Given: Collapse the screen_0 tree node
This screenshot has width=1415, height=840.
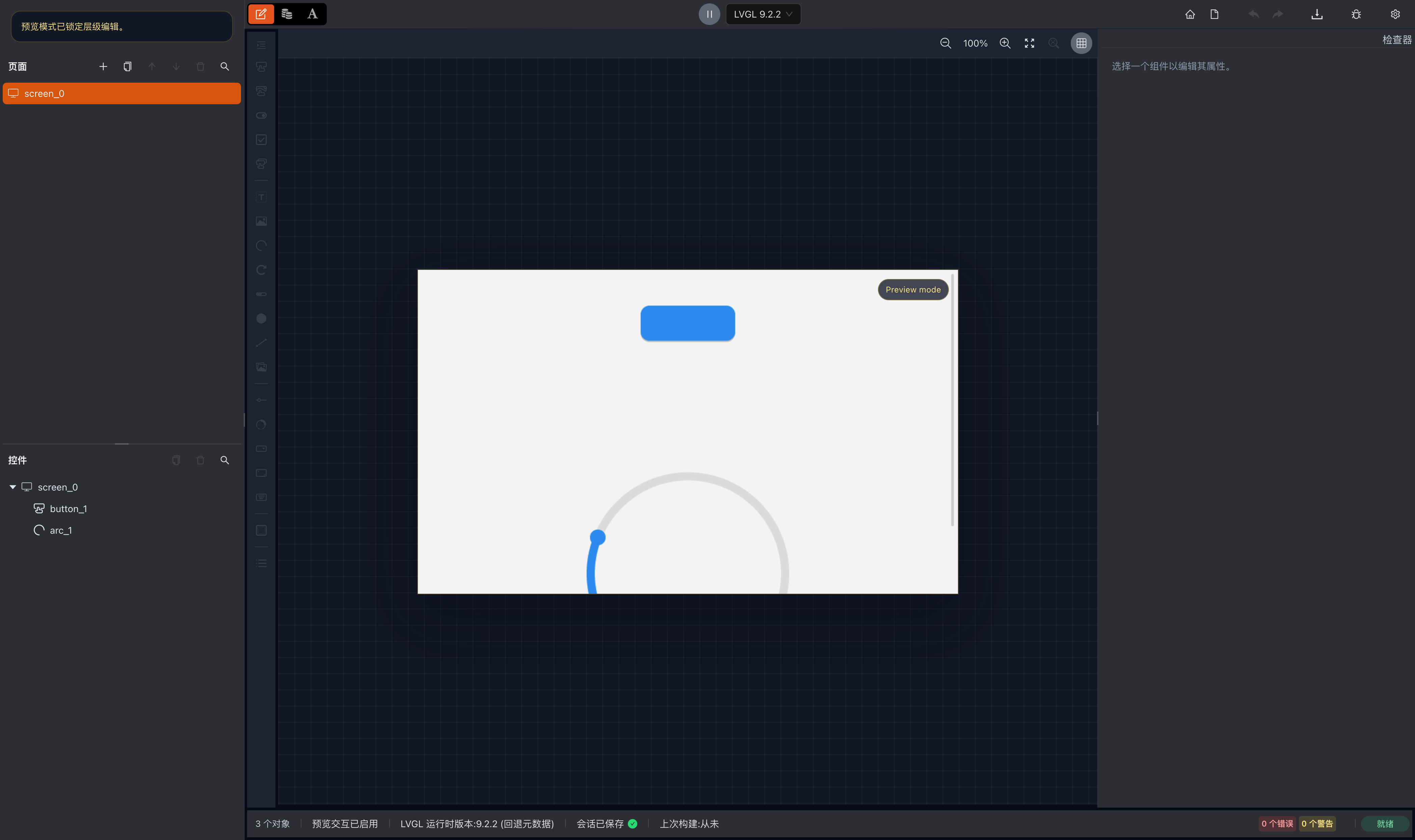Looking at the screenshot, I should [x=12, y=487].
